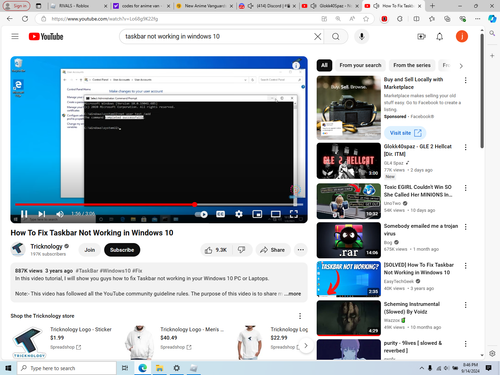The height and width of the screenshot is (375, 500).
Task: Clear the search box text
Action: tap(318, 36)
